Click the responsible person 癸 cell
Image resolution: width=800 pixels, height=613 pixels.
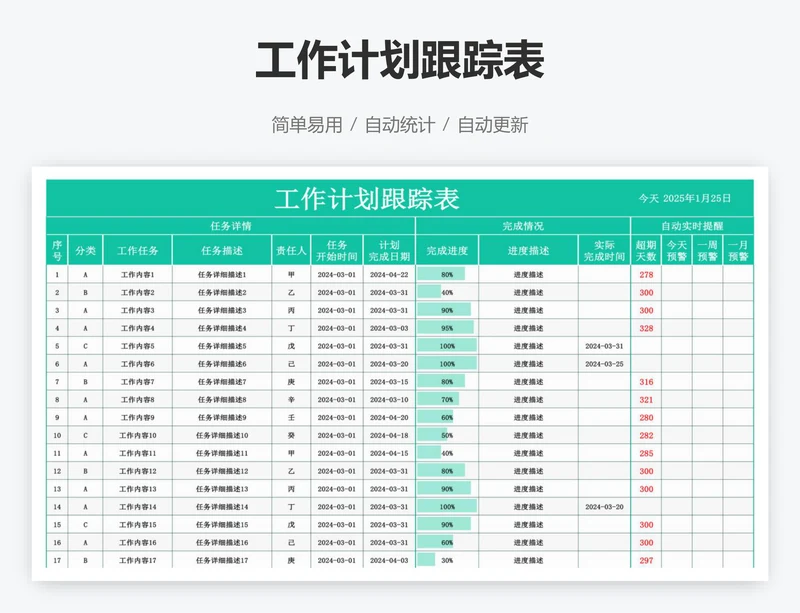291,435
